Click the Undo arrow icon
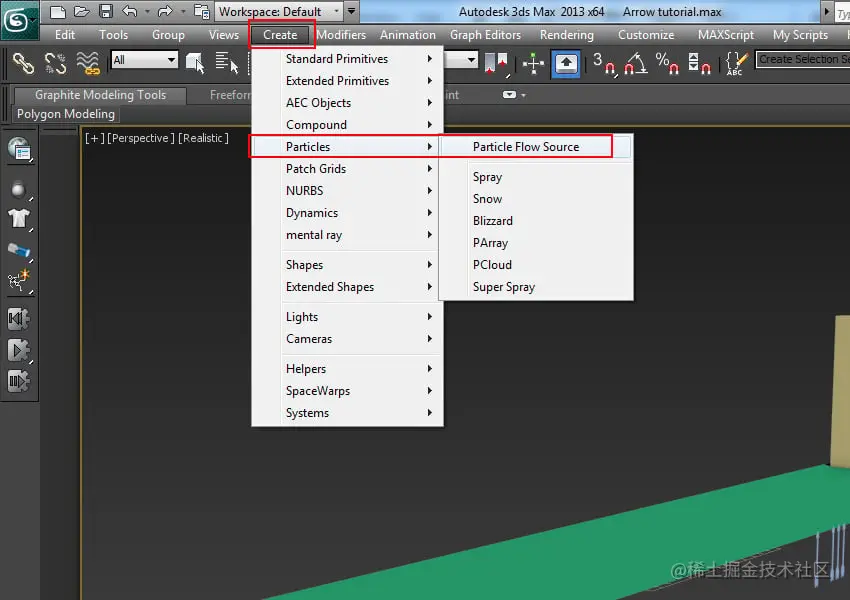This screenshot has width=850, height=600. point(130,11)
